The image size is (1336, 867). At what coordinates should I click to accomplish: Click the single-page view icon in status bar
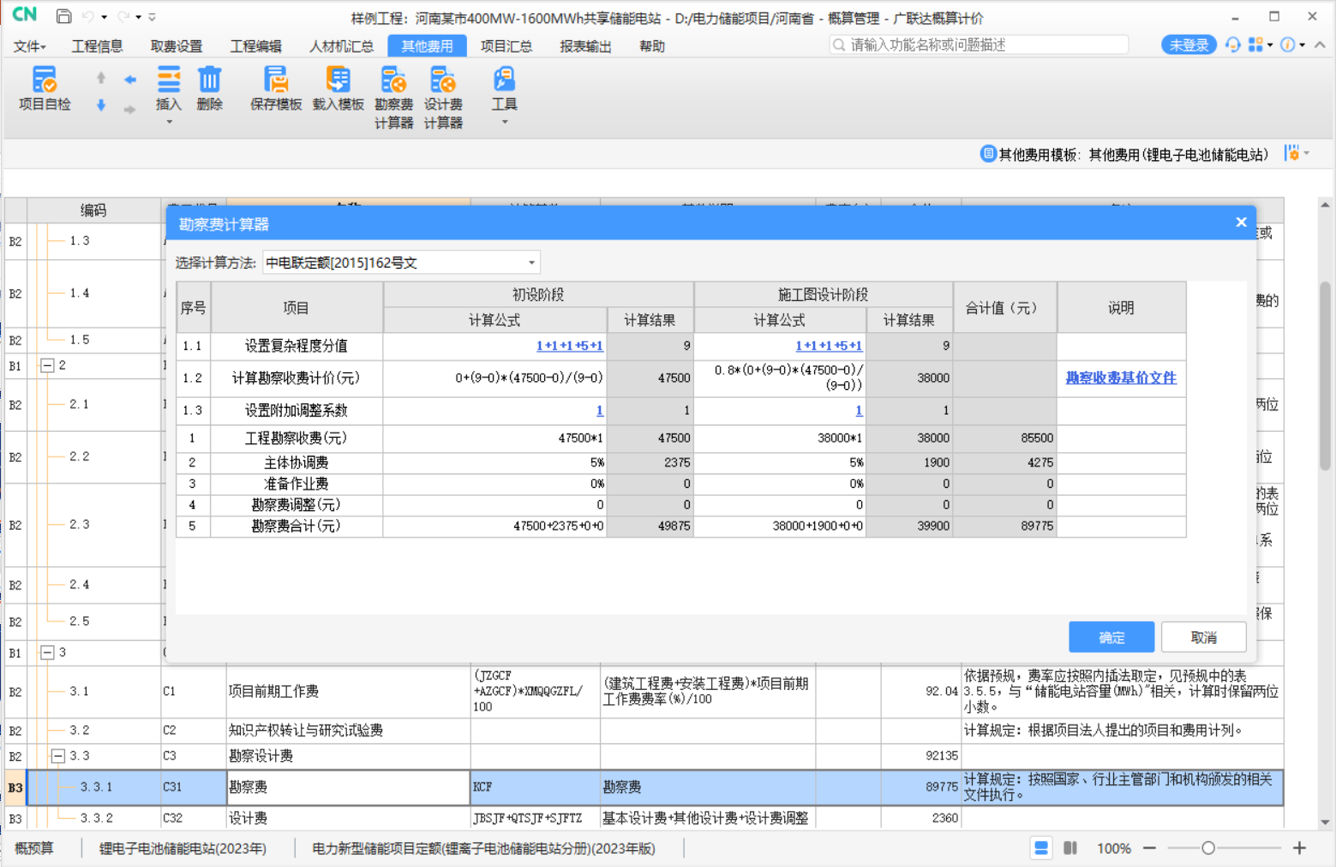(x=1041, y=848)
